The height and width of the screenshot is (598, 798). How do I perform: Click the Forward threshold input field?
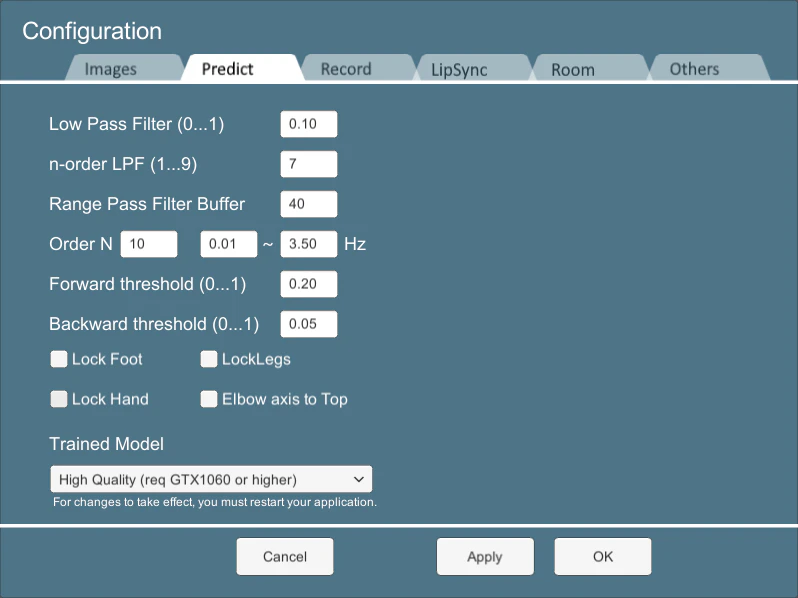tap(308, 283)
